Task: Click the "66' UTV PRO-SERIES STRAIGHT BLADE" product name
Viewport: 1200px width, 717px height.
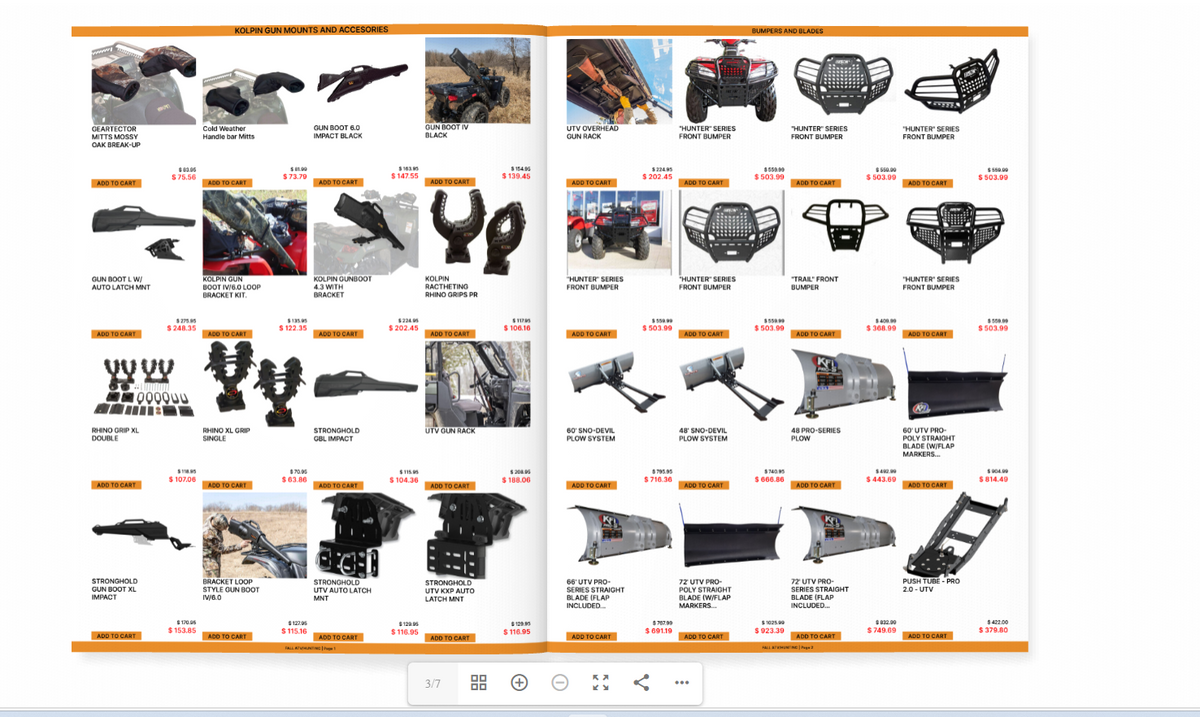Action: tap(596, 593)
